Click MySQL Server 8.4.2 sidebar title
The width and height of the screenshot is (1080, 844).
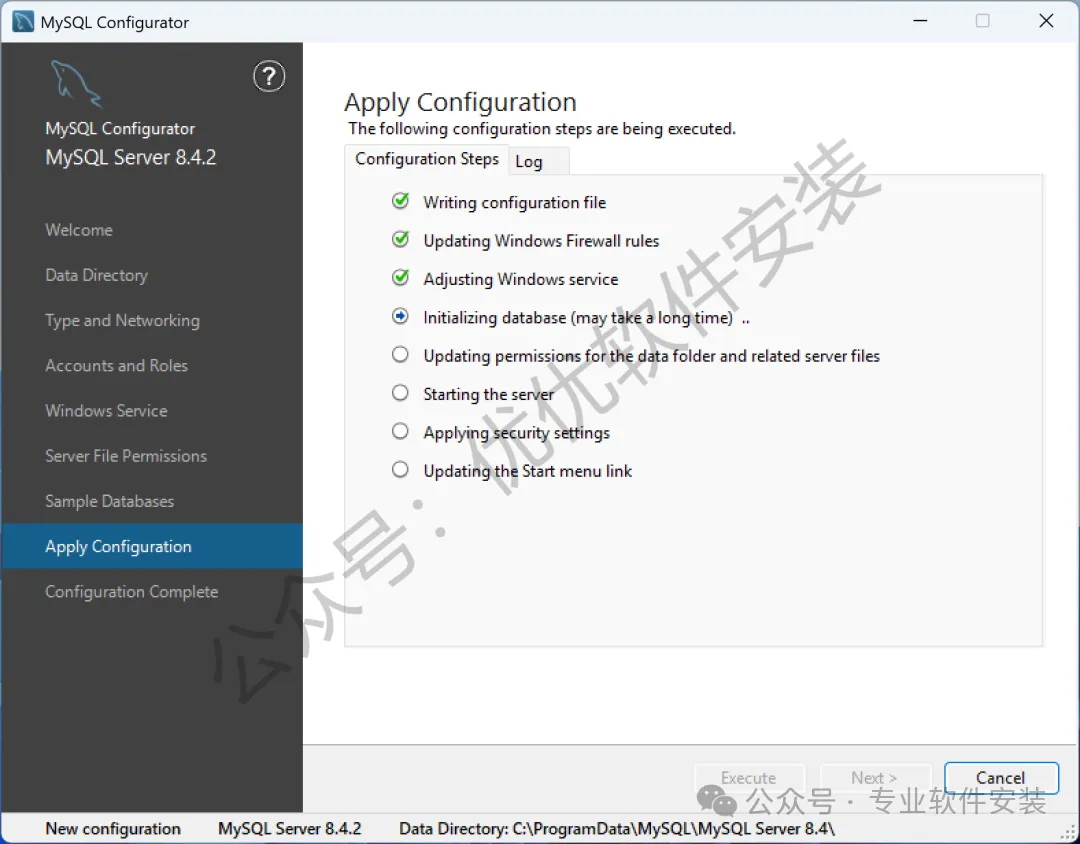pos(131,158)
